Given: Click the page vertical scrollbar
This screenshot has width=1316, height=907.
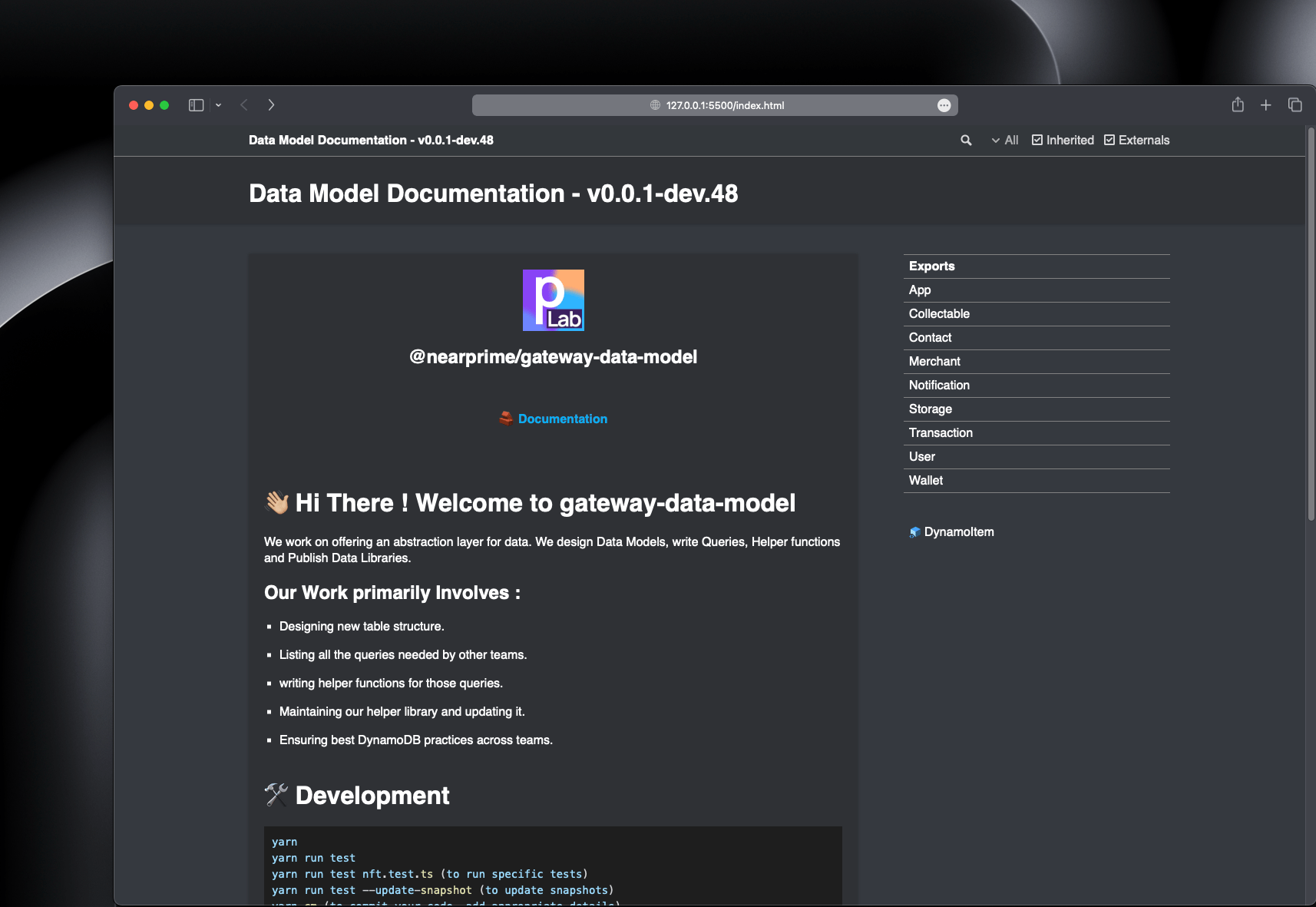Looking at the screenshot, I should pos(1311,325).
